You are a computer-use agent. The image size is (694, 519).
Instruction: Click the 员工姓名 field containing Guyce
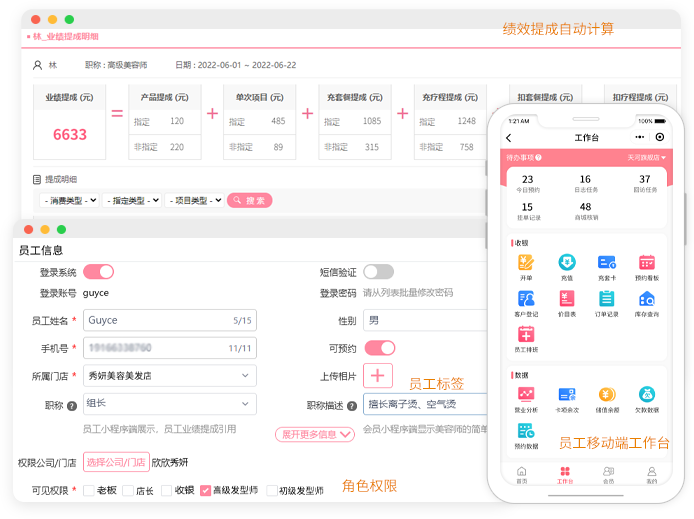(170, 320)
